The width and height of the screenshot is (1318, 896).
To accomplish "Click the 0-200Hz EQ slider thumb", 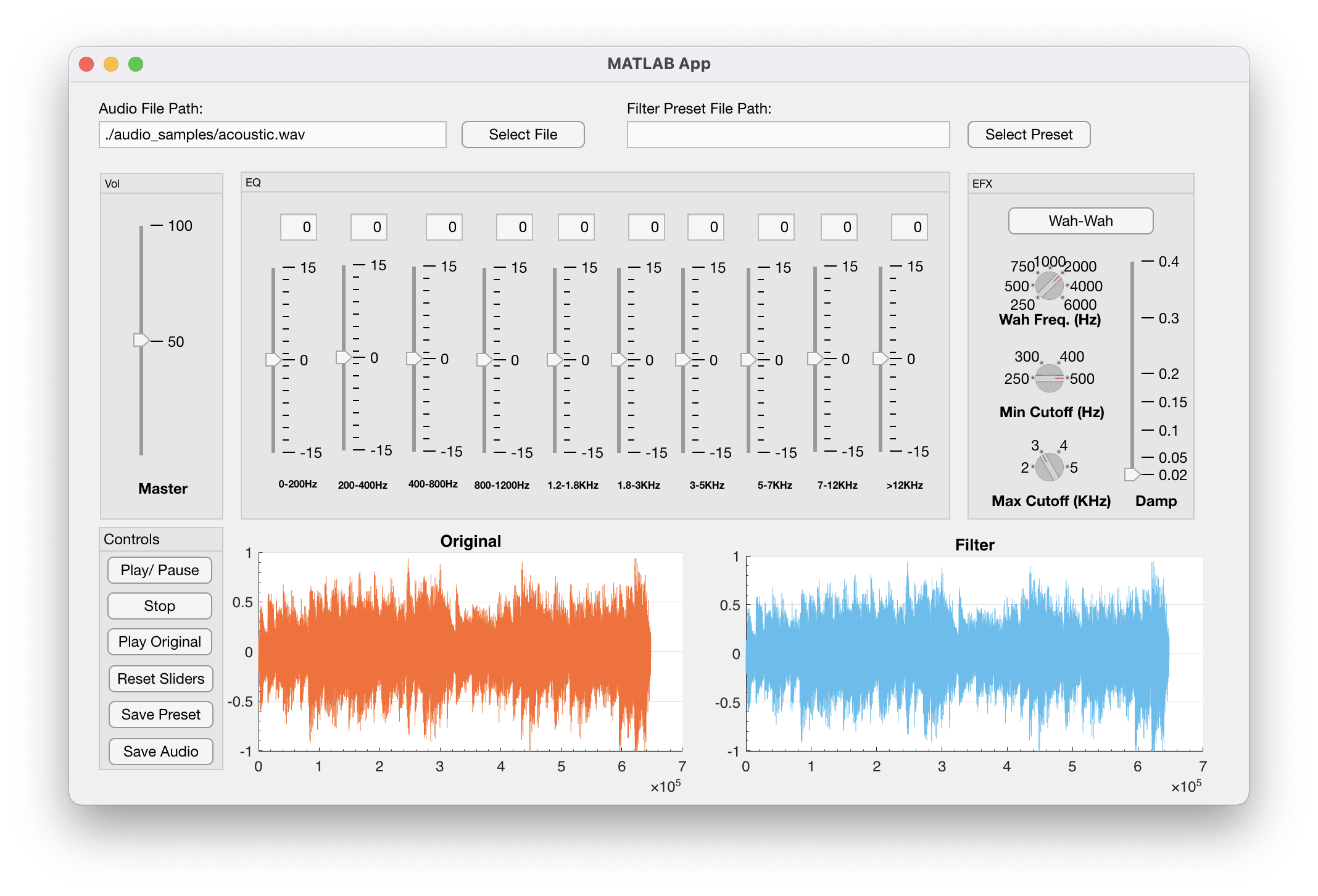I will pos(273,359).
